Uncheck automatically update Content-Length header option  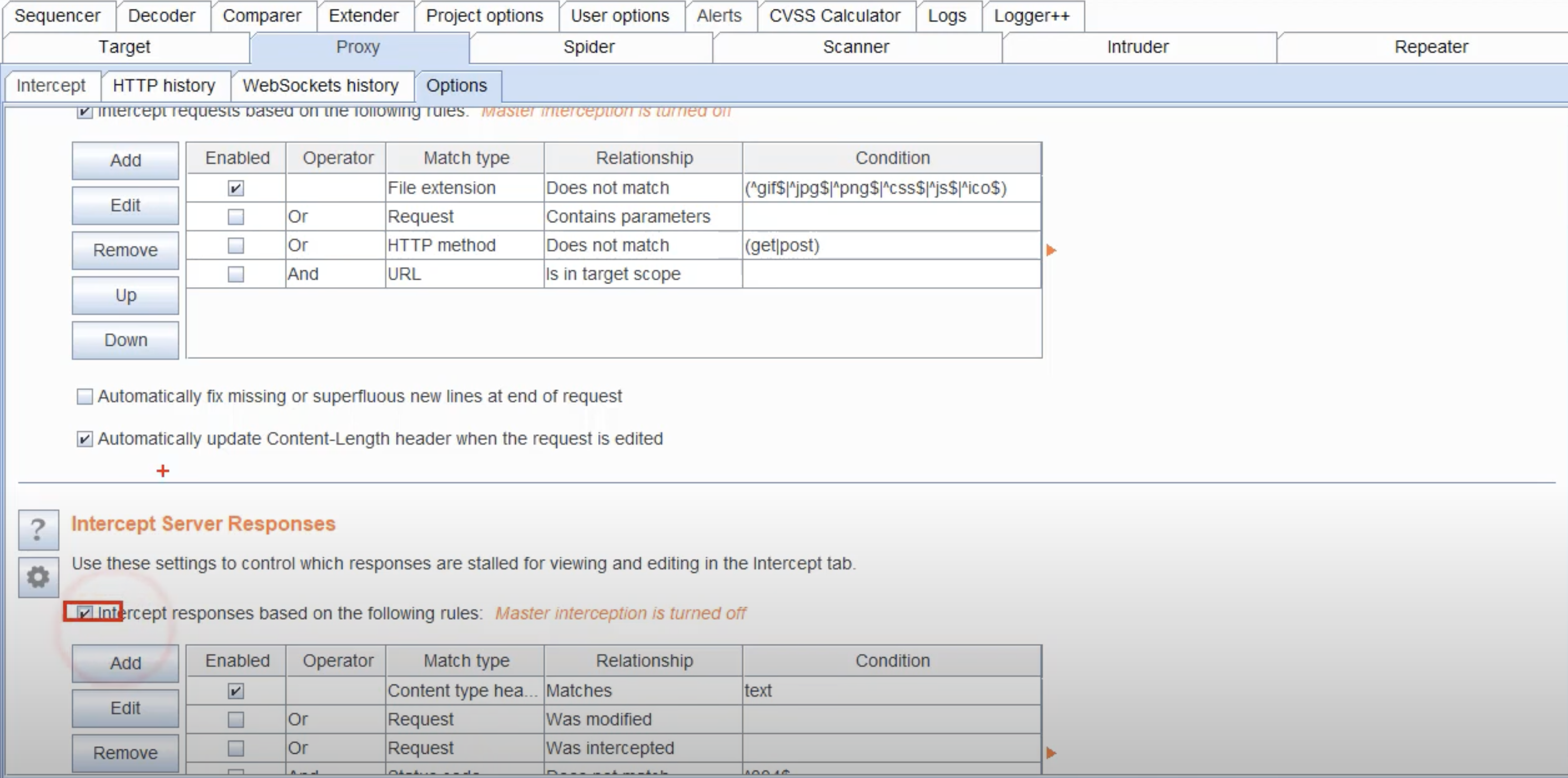click(x=84, y=439)
